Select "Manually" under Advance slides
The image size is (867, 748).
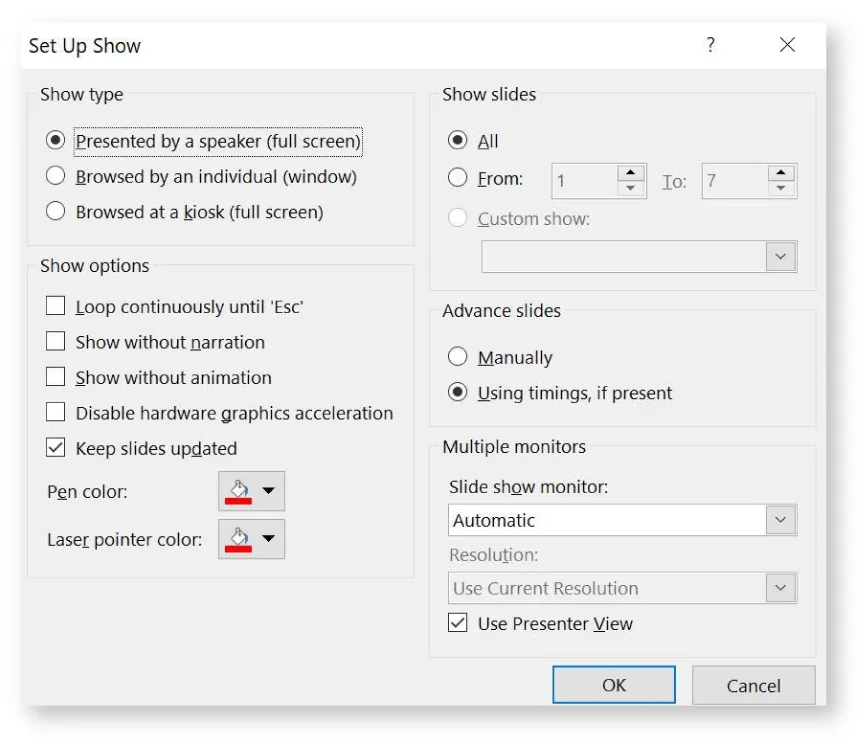[x=457, y=357]
